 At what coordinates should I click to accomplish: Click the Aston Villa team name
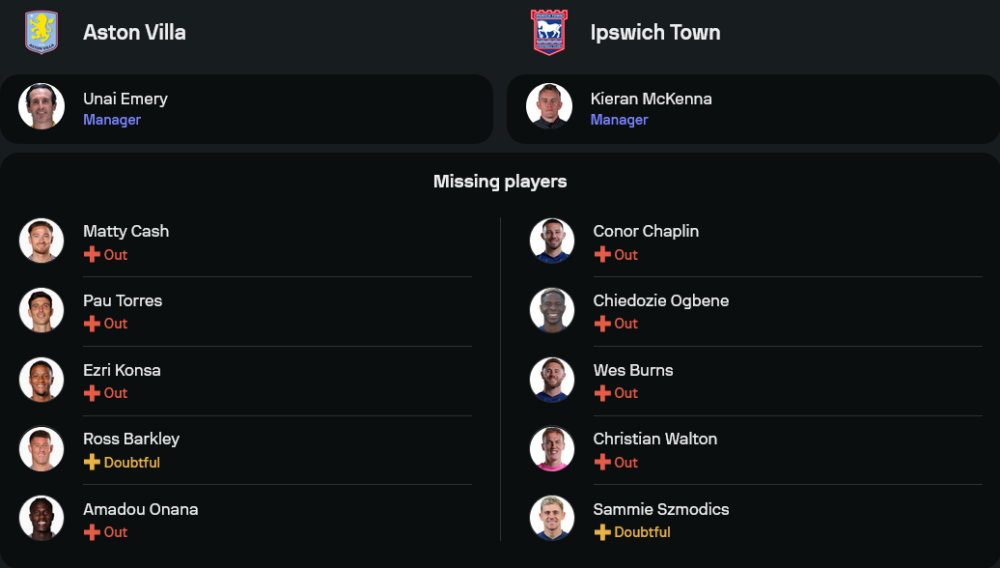(x=134, y=32)
